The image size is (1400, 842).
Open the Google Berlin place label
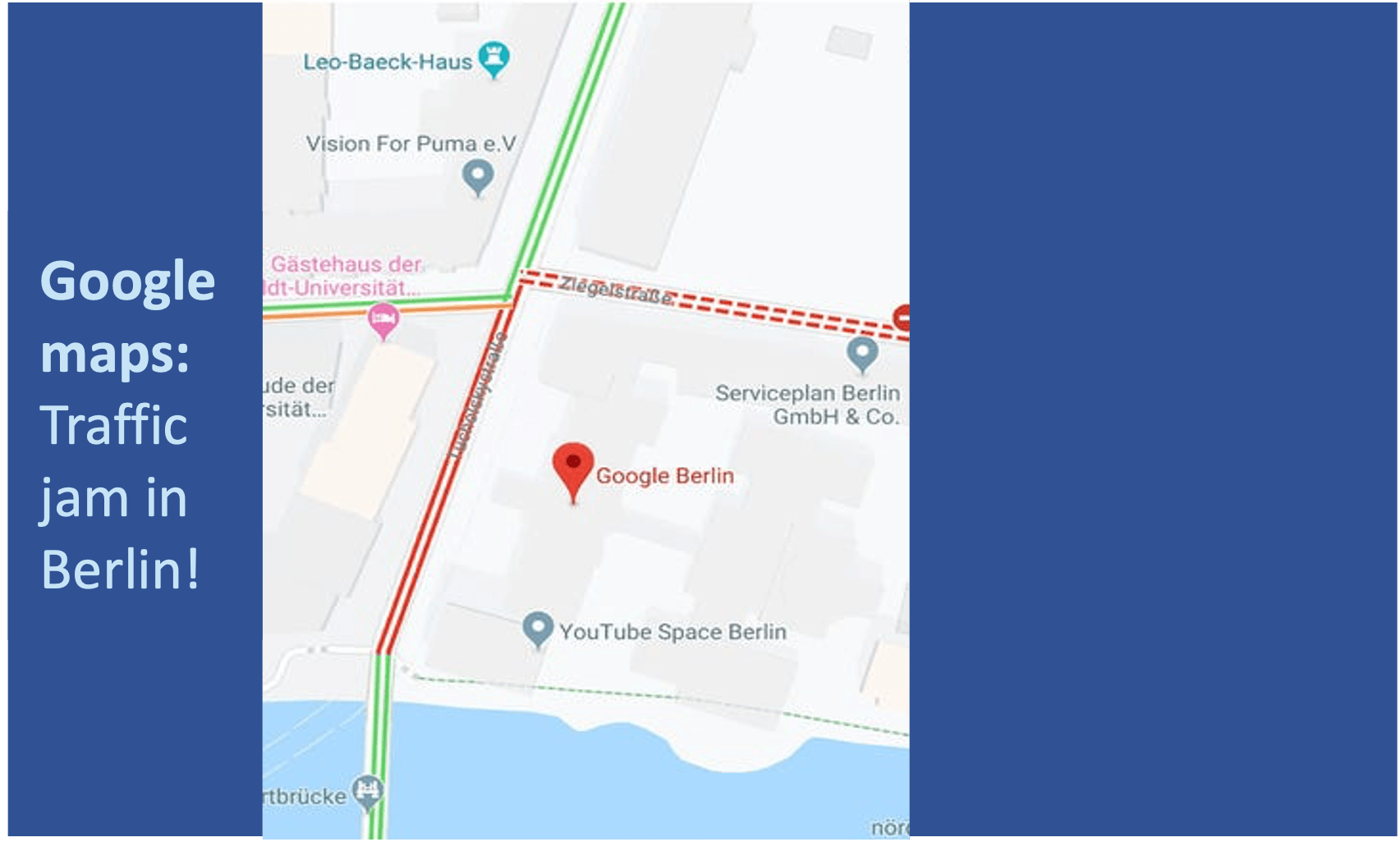click(x=665, y=476)
